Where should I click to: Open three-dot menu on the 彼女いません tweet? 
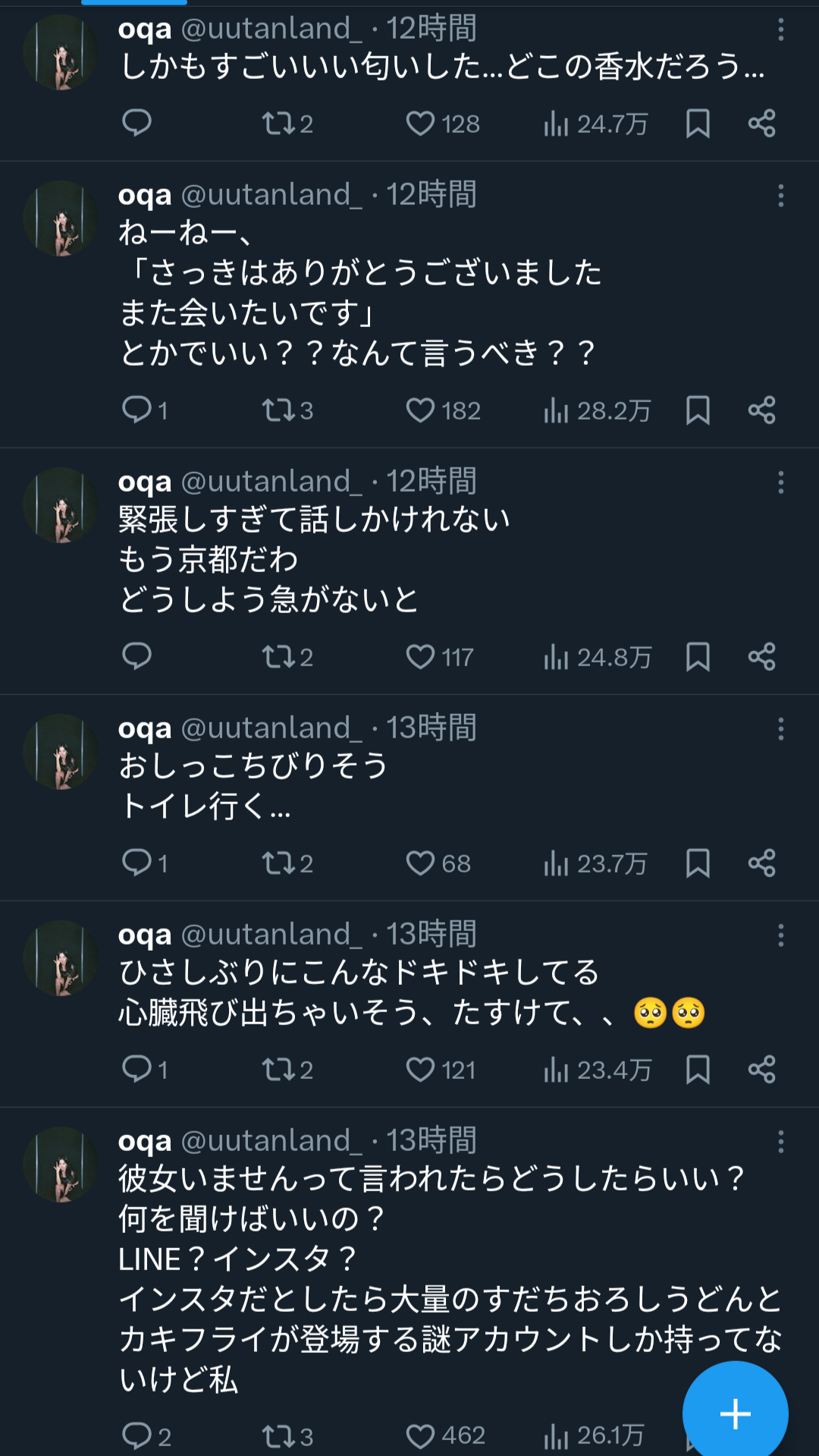[x=780, y=1142]
